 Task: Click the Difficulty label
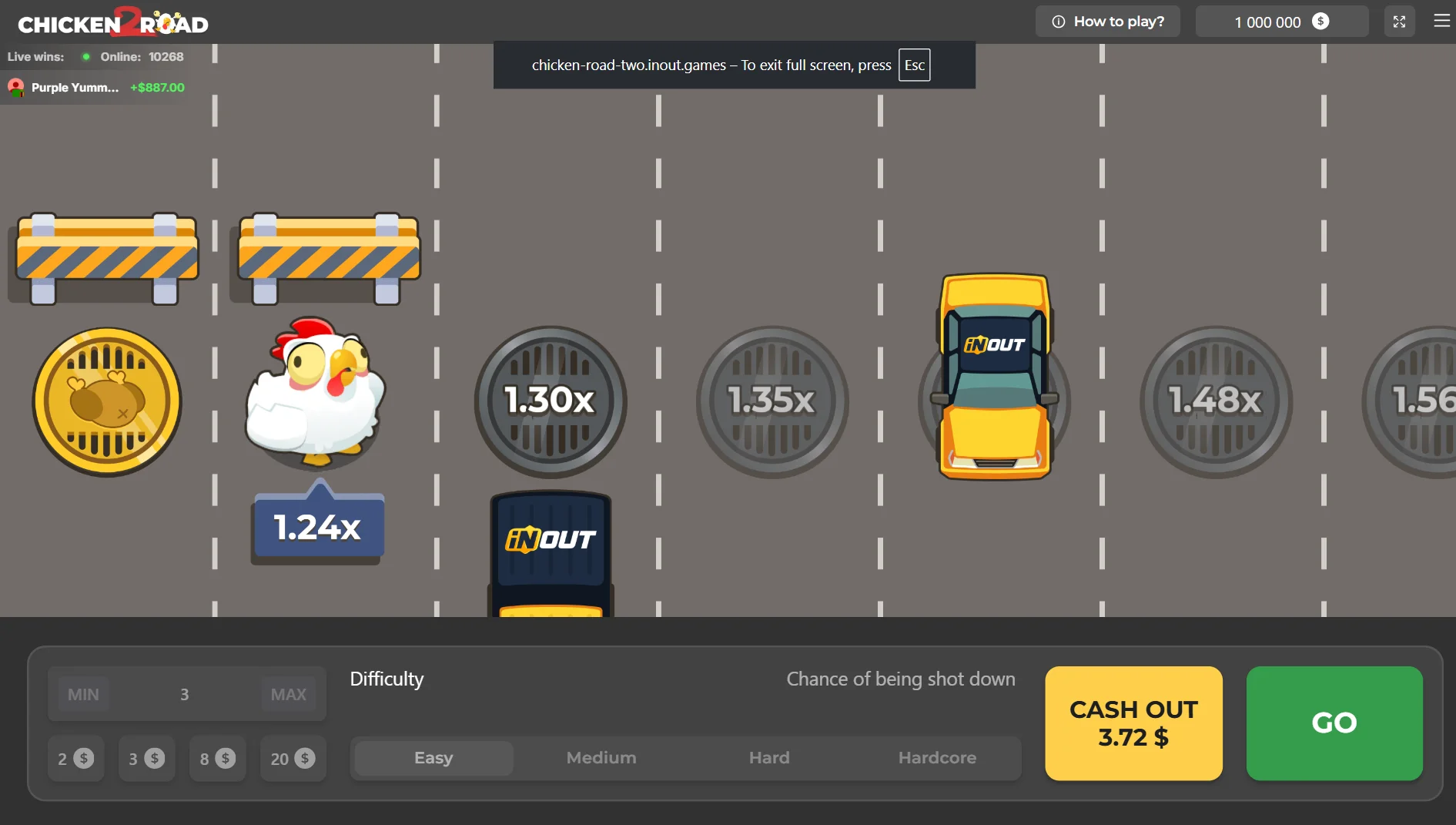387,679
